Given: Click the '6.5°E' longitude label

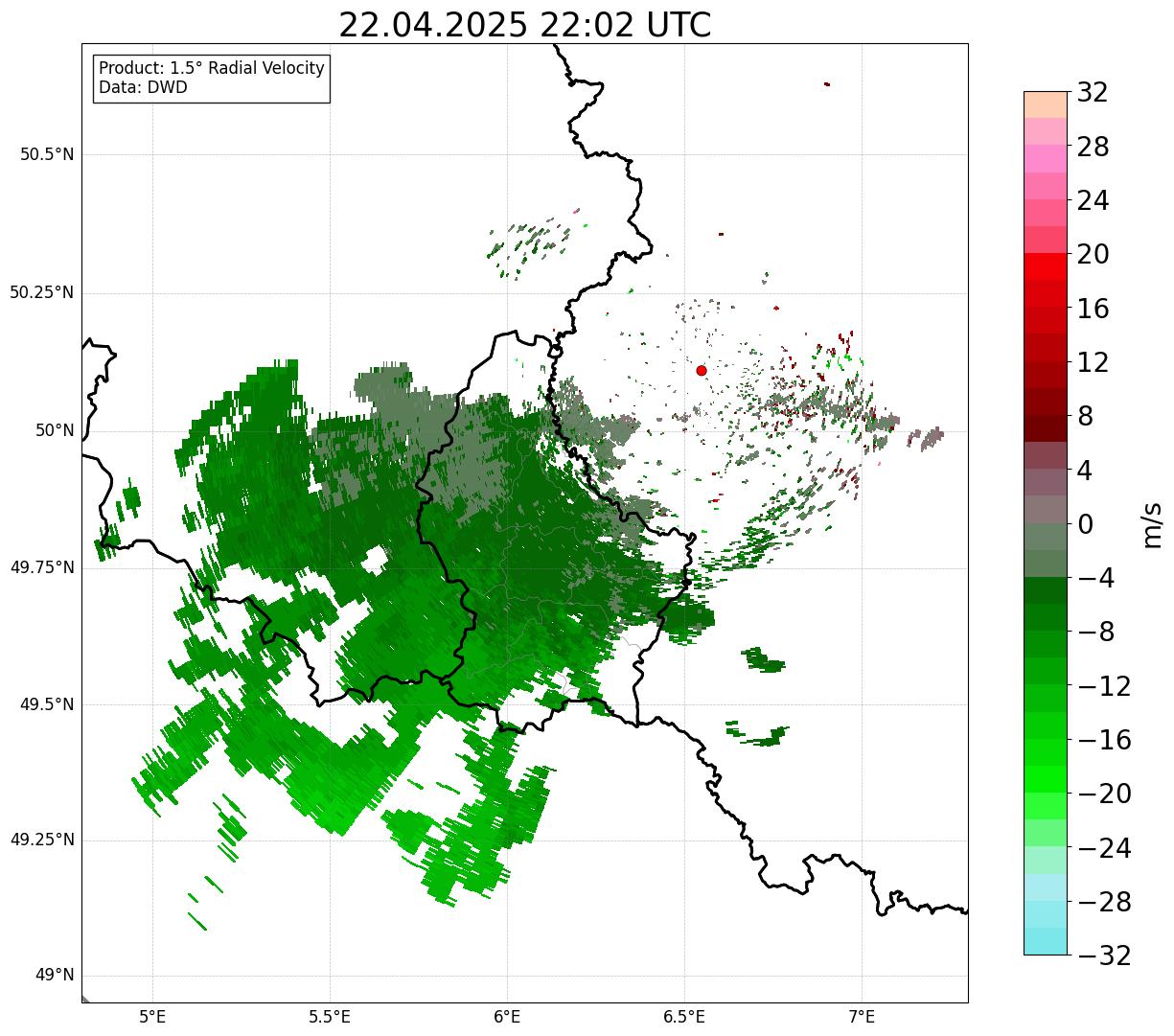Looking at the screenshot, I should [x=684, y=1016].
